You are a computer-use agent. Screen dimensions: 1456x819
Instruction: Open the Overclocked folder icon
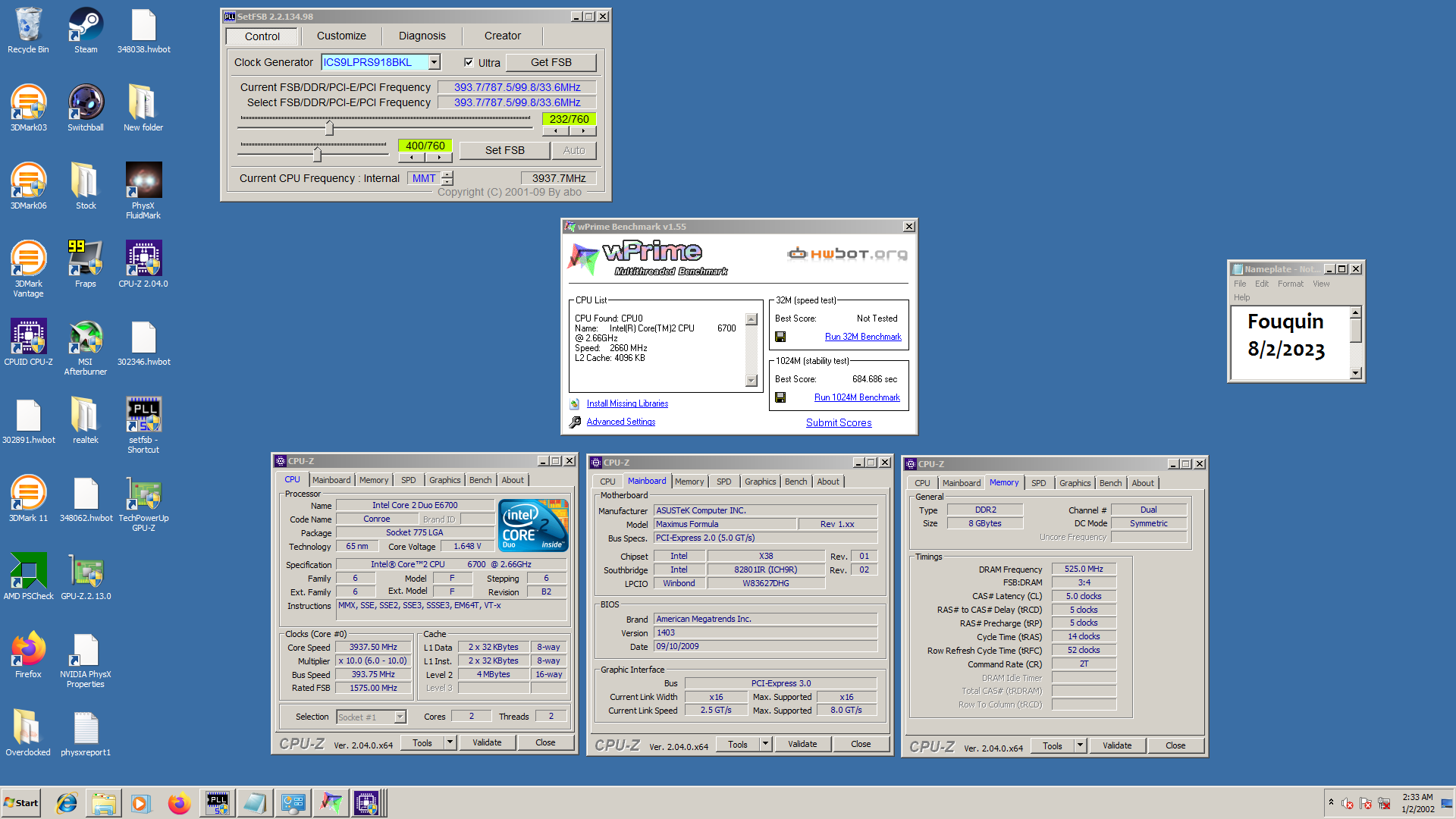click(28, 733)
